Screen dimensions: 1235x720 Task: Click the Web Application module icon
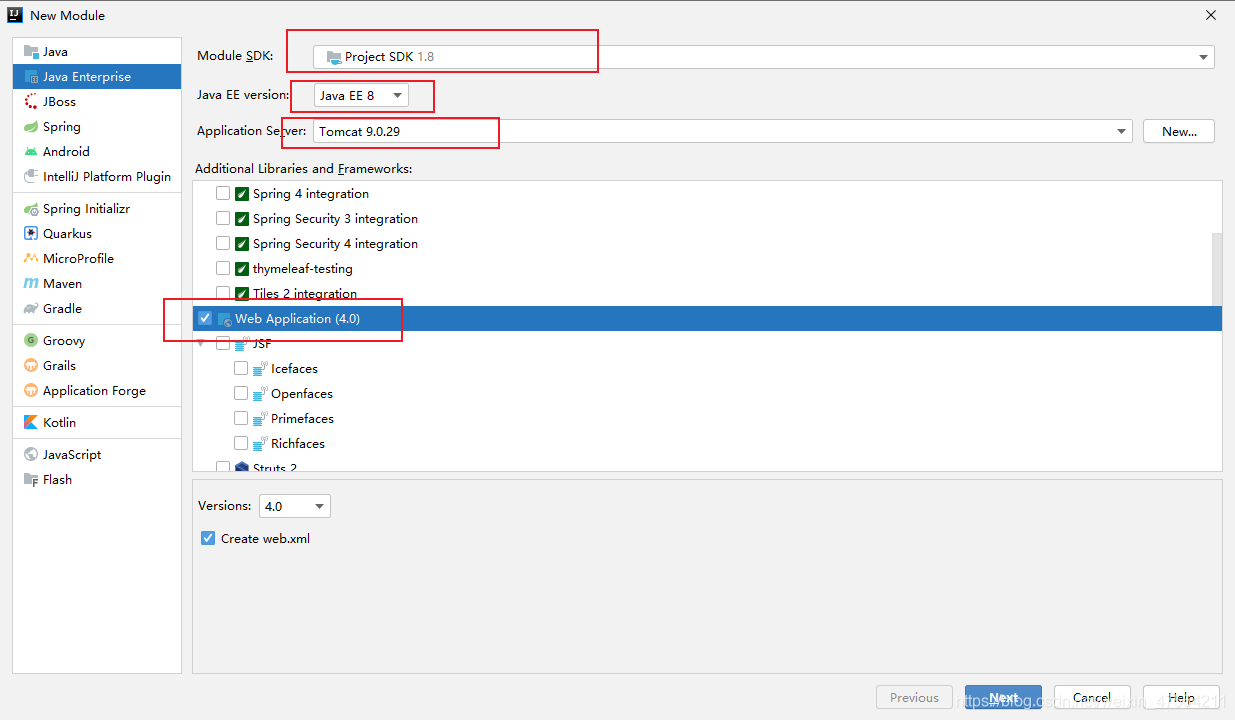click(x=224, y=319)
